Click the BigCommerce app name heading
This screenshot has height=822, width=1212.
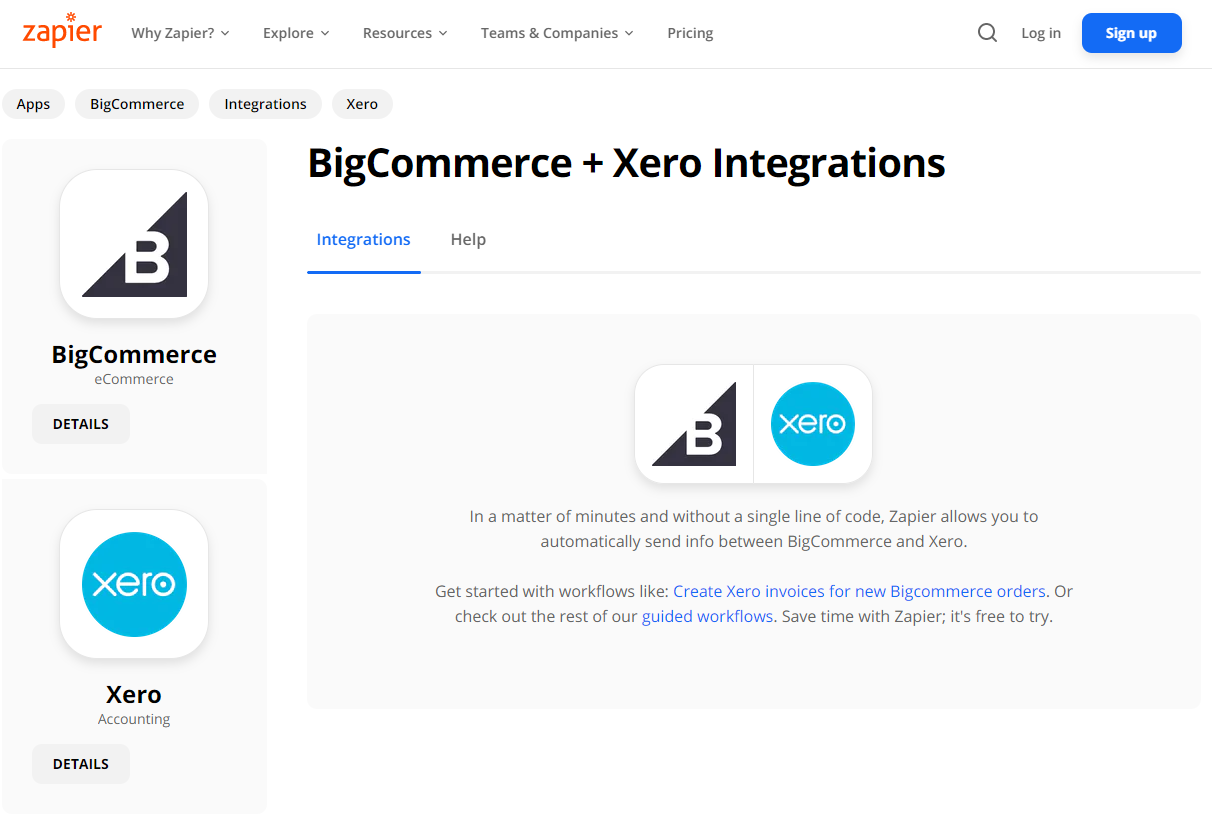click(x=134, y=355)
